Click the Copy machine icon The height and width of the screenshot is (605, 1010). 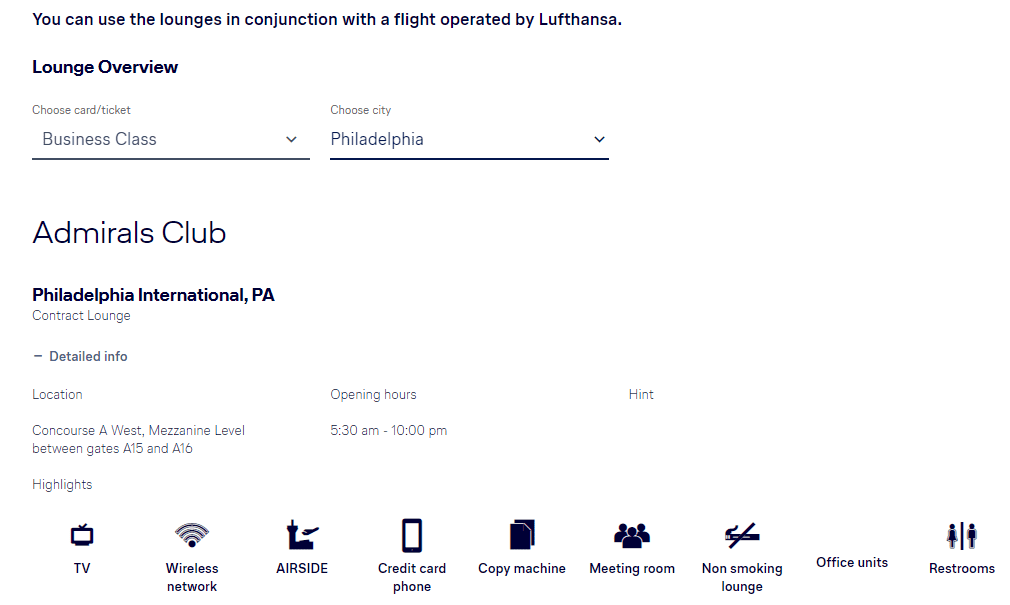click(x=522, y=535)
